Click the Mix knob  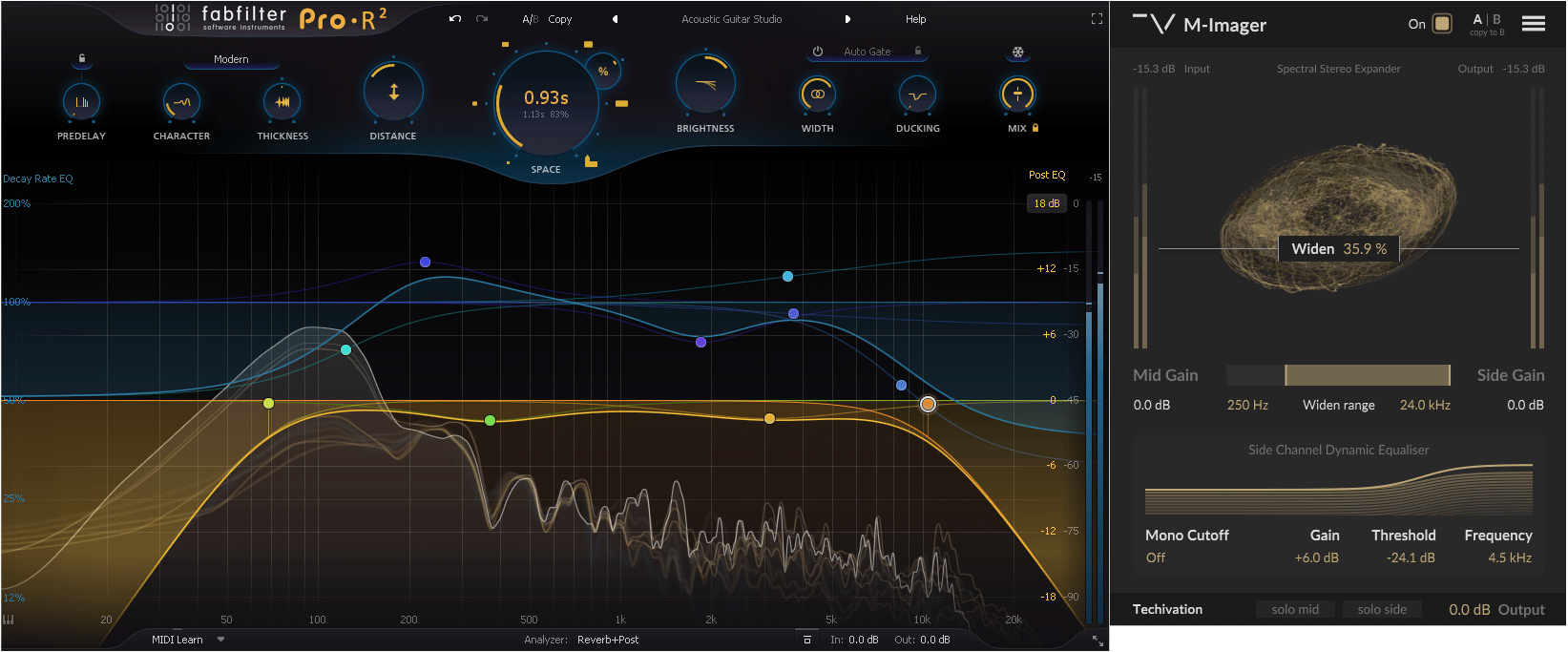coord(1017,95)
